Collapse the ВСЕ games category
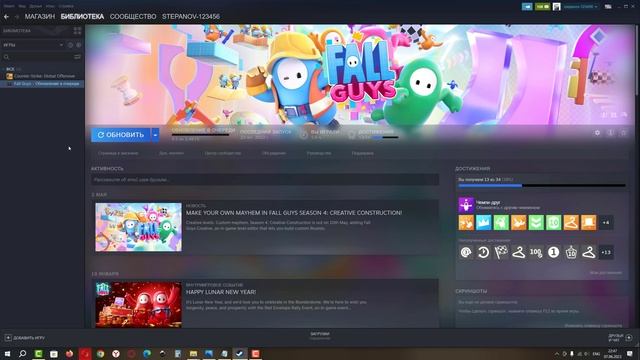 point(10,69)
